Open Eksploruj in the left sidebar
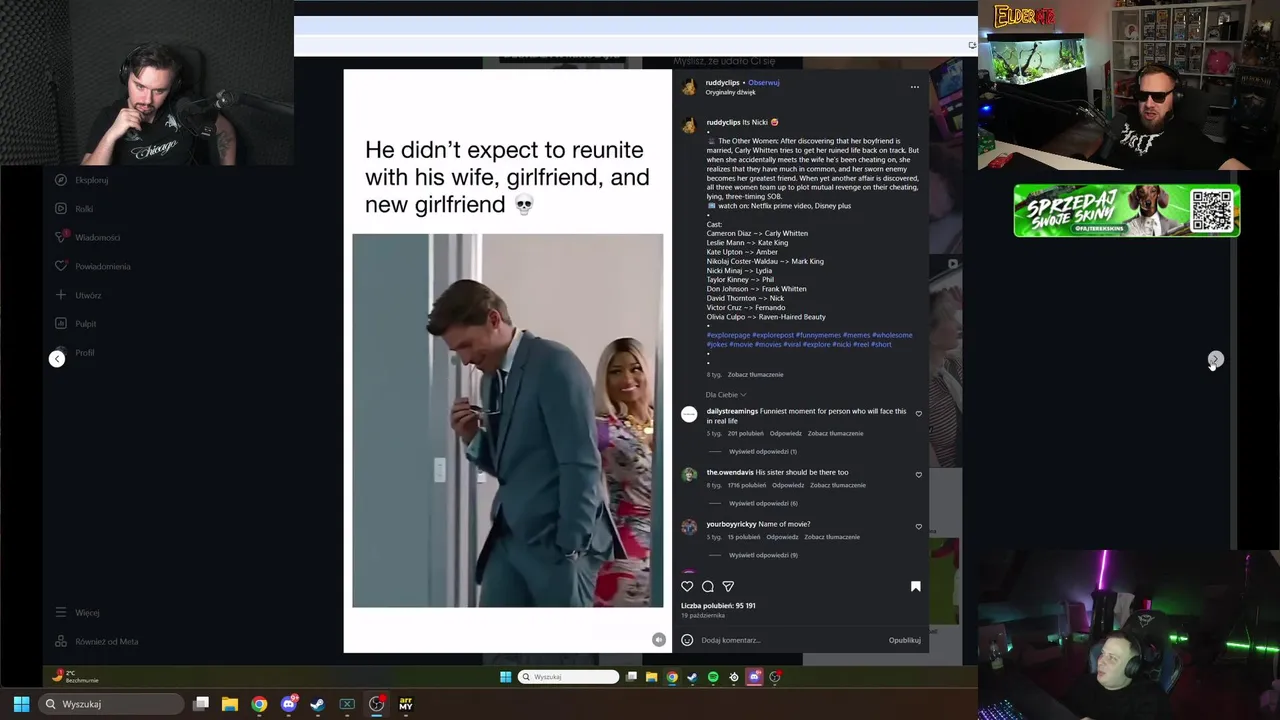The image size is (1280, 720). [x=82, y=180]
